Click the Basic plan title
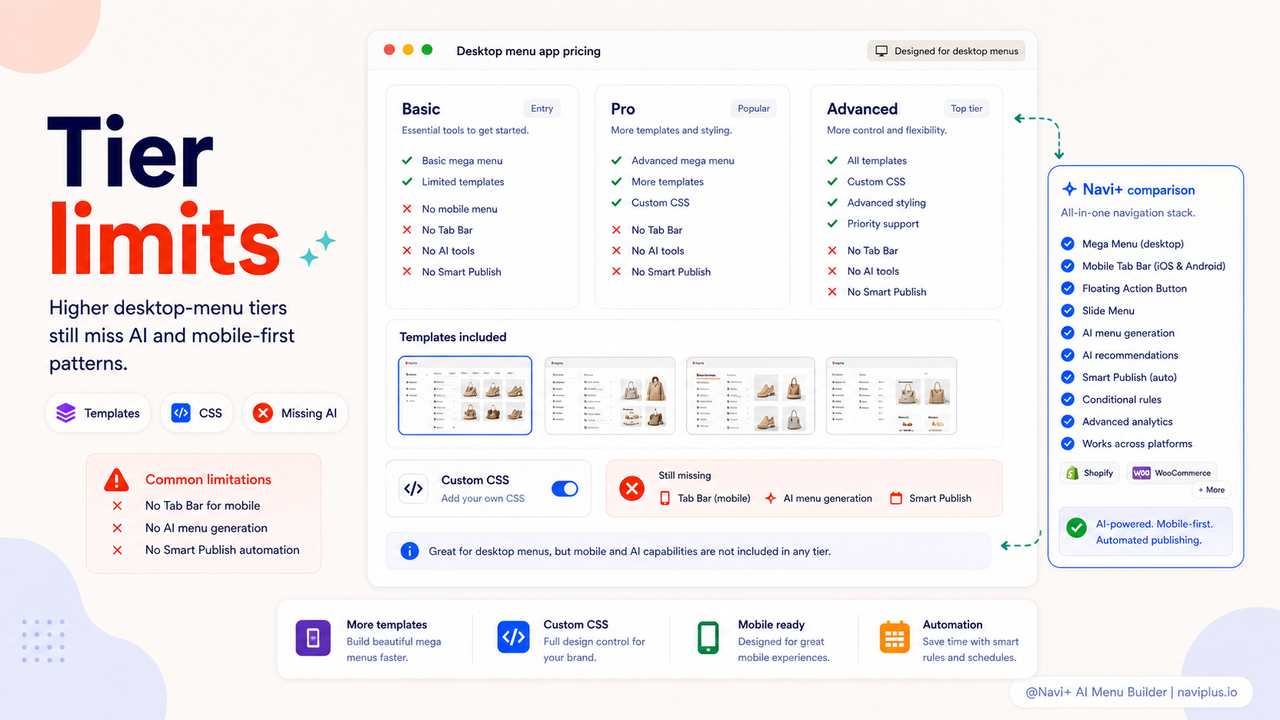Image resolution: width=1280 pixels, height=720 pixels. 421,109
